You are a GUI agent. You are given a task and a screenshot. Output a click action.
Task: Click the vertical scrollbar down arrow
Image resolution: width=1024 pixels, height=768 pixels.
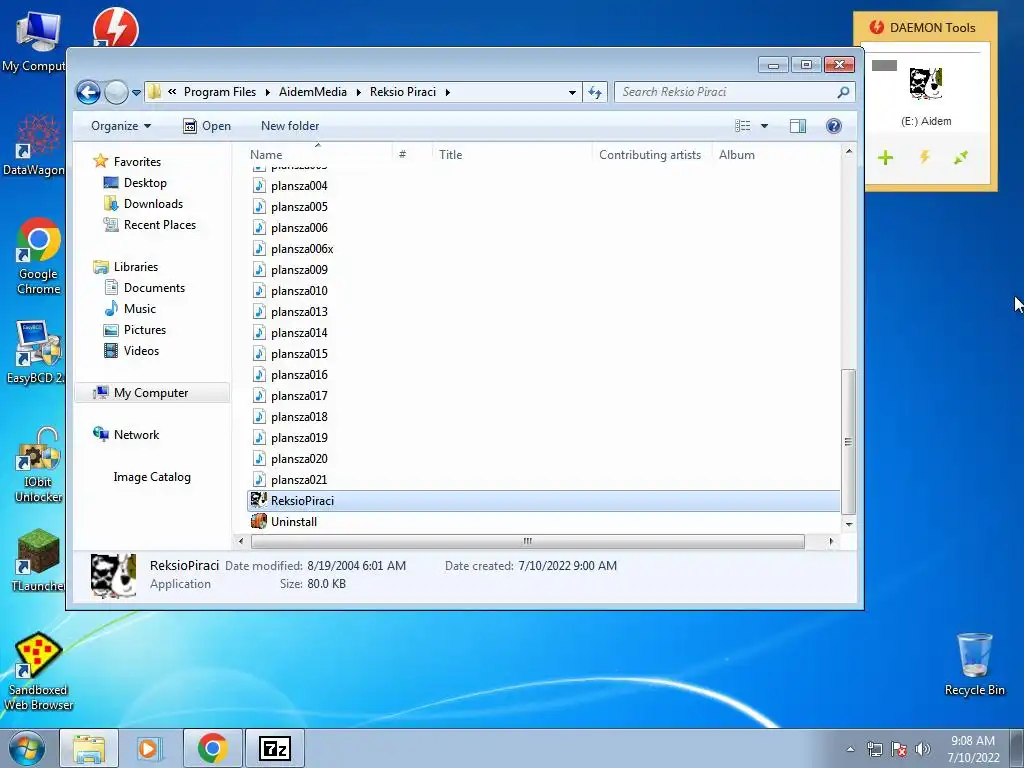coord(848,524)
